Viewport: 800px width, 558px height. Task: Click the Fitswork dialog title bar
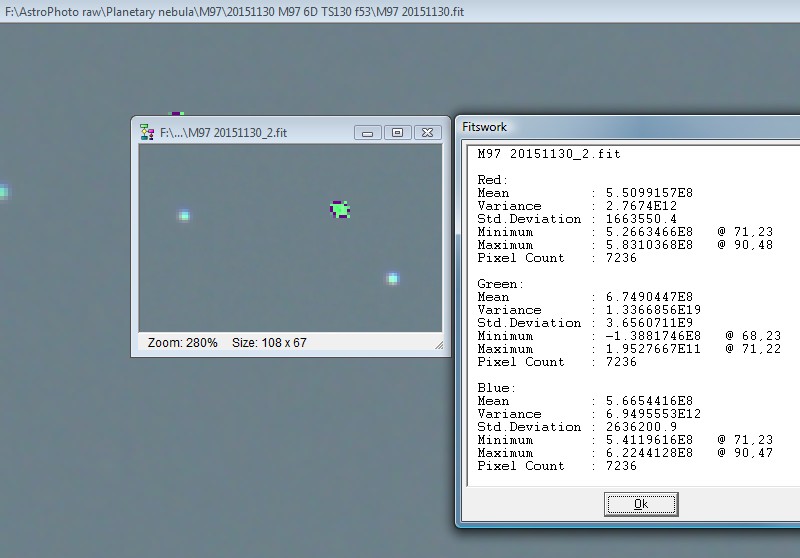click(x=628, y=127)
